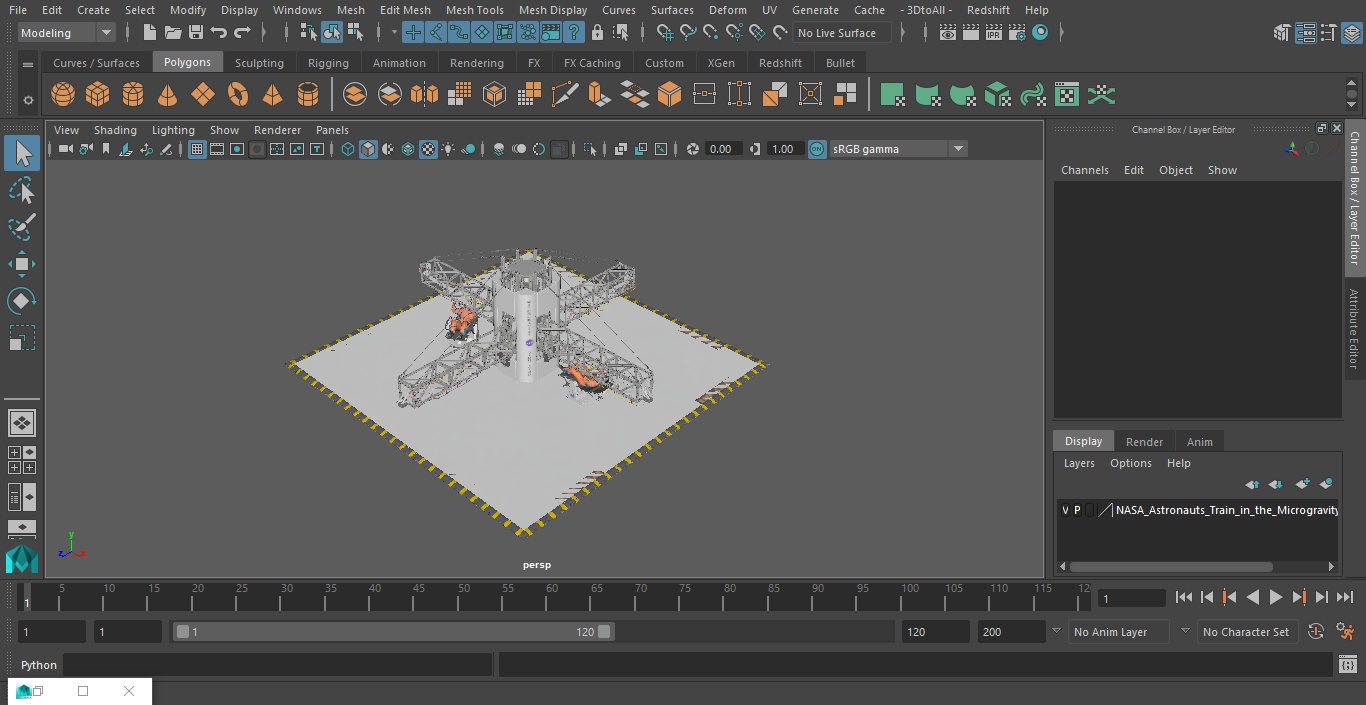The height and width of the screenshot is (705, 1366).
Task: Select the Lasso tool in toolbox
Action: click(21, 190)
